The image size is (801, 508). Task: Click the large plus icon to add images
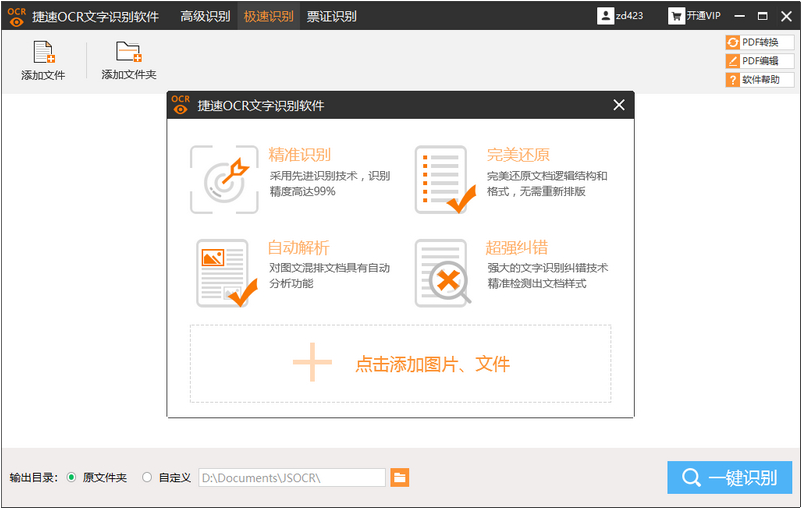312,363
